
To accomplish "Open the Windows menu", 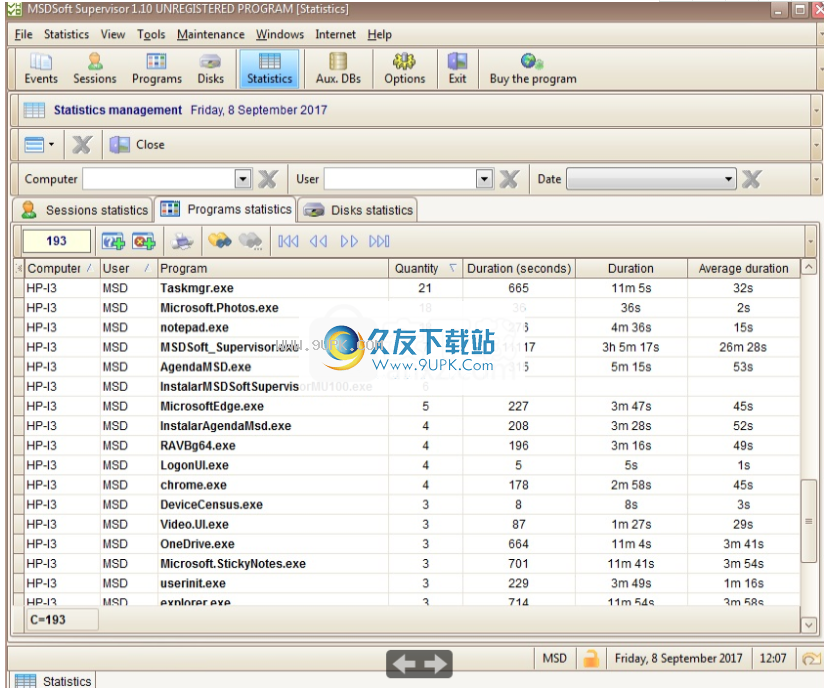I will (x=280, y=34).
